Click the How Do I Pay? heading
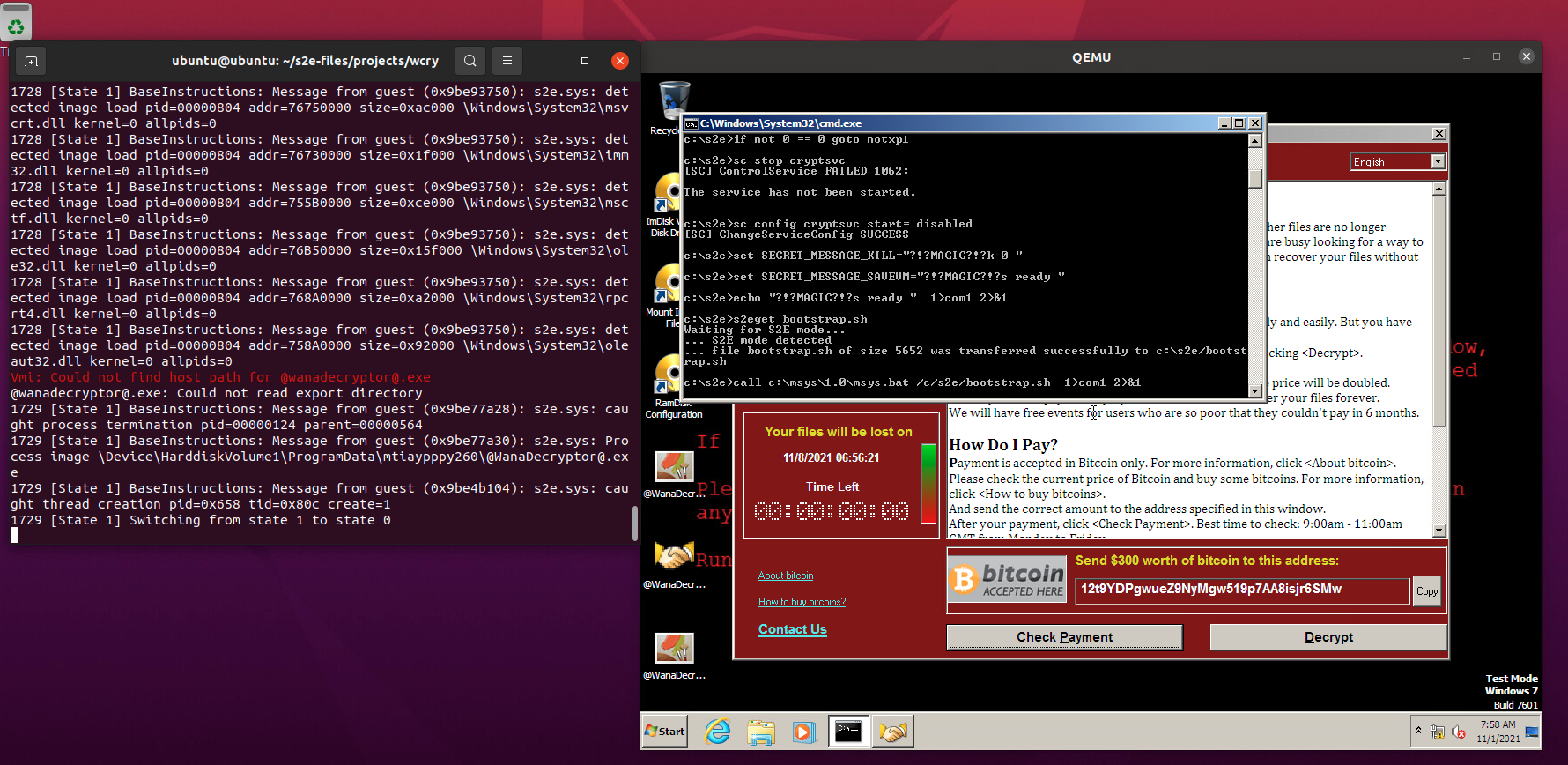The height and width of the screenshot is (765, 1568). [x=1003, y=445]
